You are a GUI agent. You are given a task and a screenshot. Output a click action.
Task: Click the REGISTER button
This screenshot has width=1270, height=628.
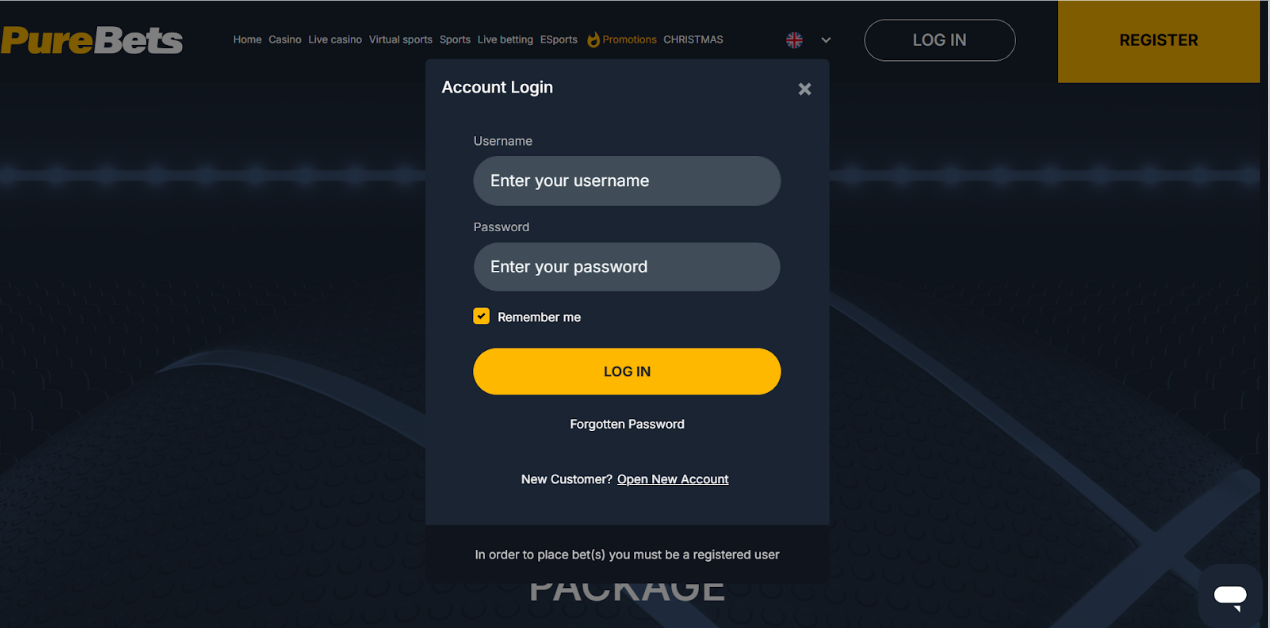click(x=1158, y=40)
